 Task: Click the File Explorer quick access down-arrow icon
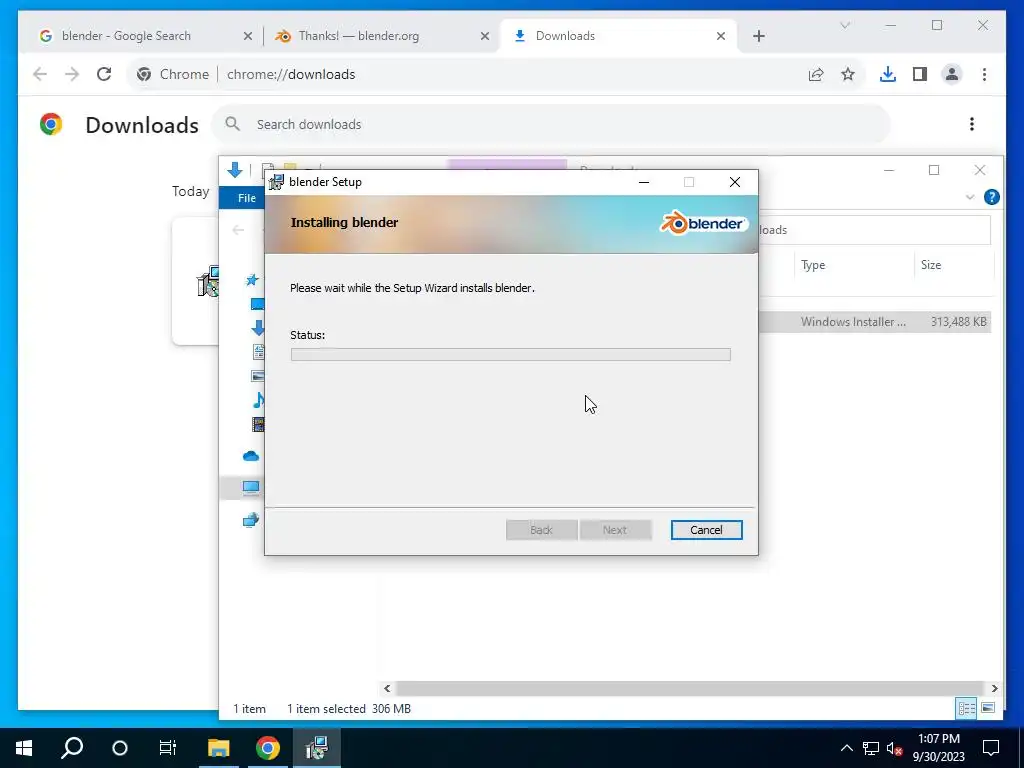235,170
